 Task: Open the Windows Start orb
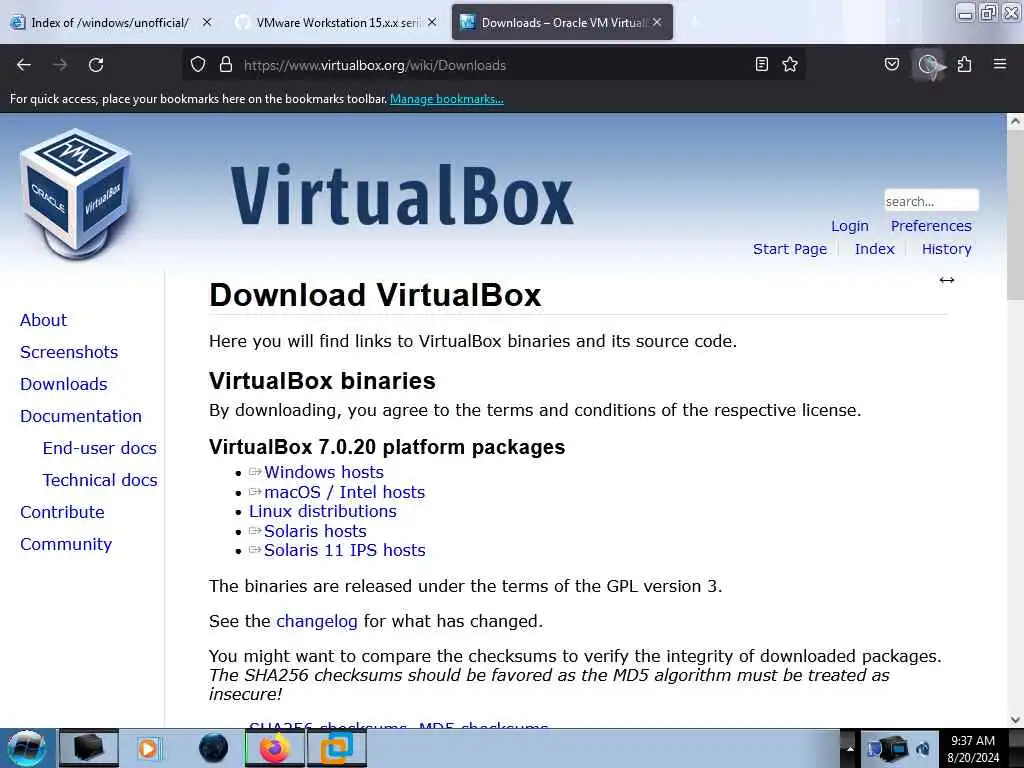click(26, 748)
